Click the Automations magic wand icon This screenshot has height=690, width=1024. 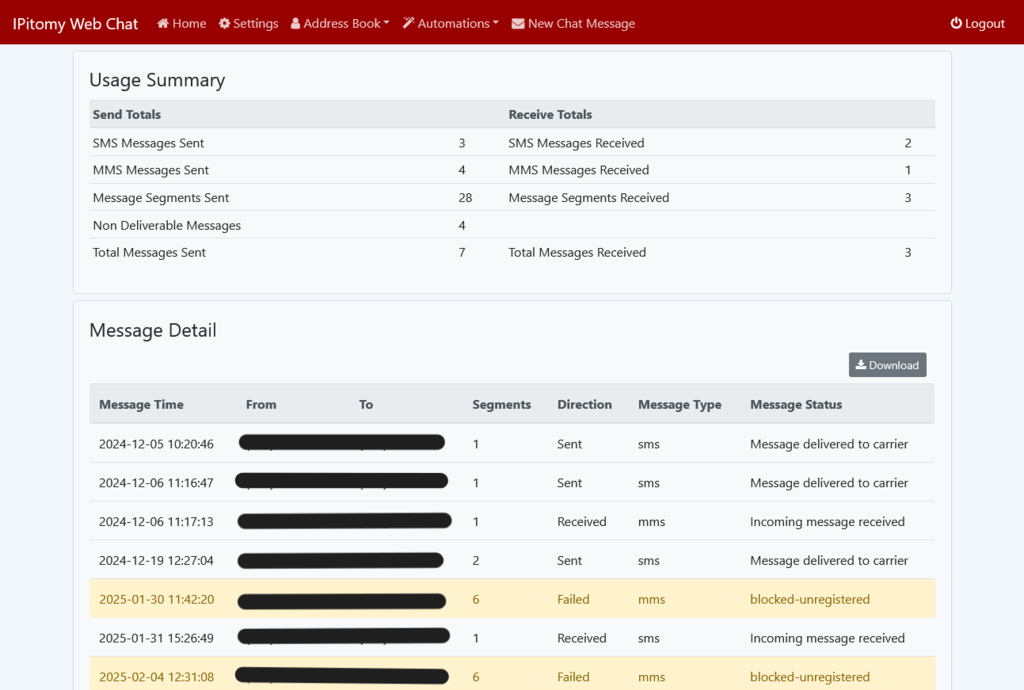(x=409, y=24)
